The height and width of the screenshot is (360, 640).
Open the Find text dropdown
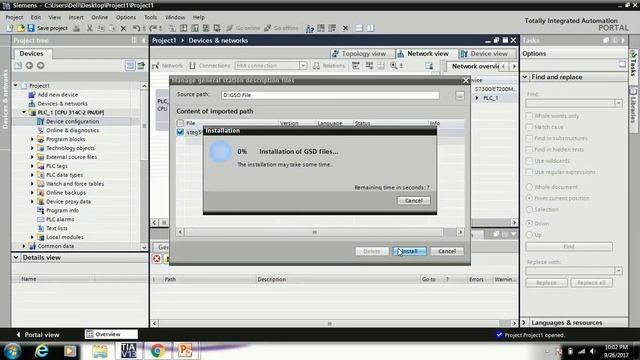coord(618,103)
